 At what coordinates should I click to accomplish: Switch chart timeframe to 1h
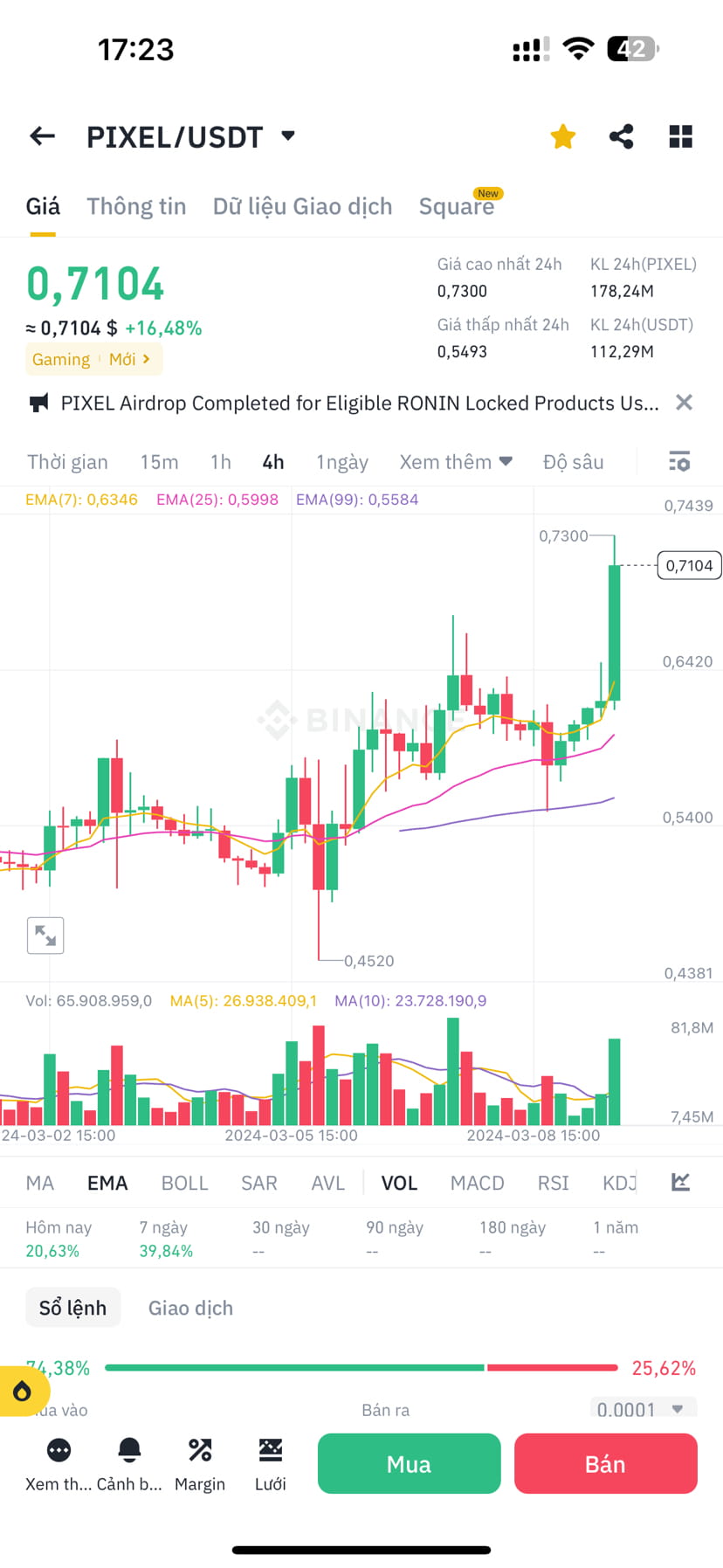(220, 461)
